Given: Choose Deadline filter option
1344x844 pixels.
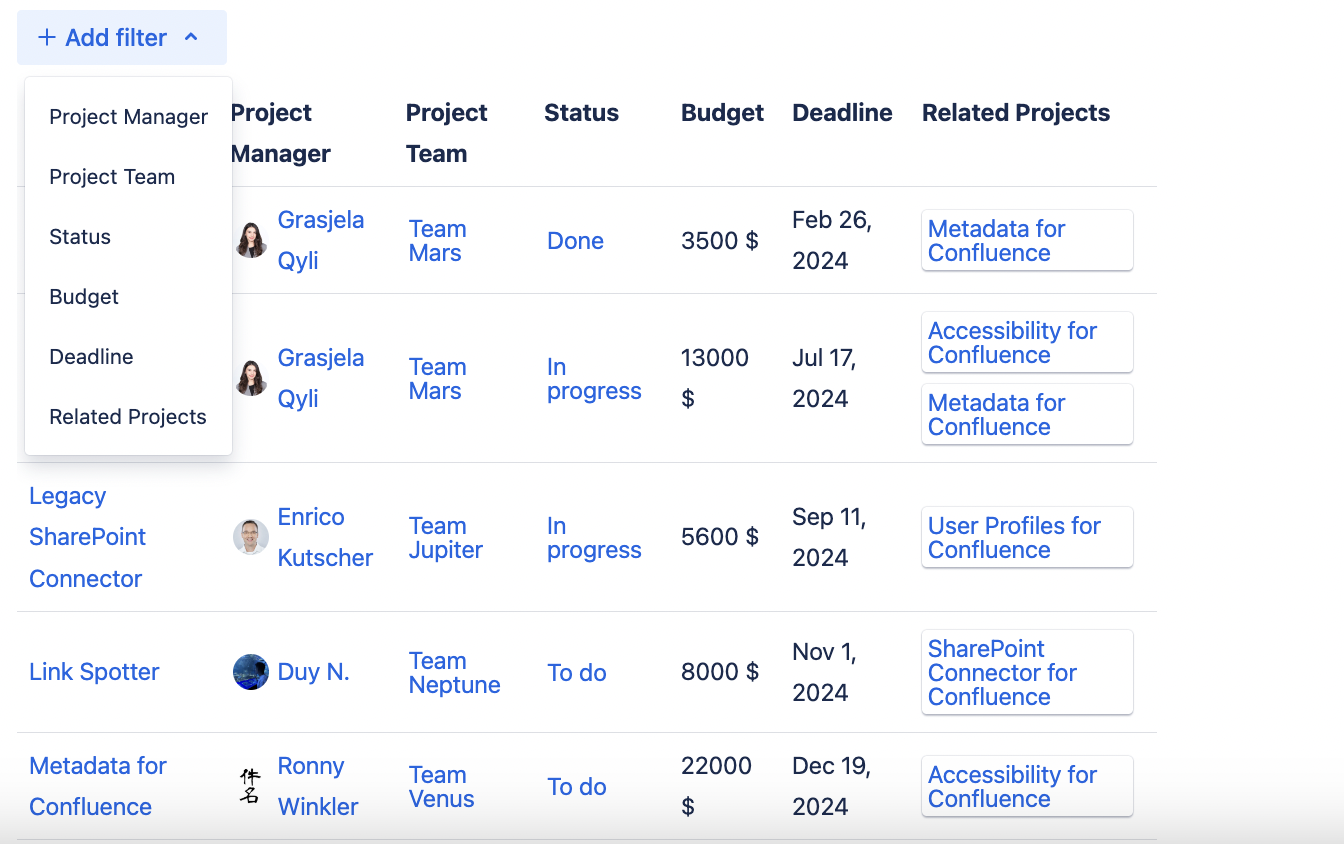Looking at the screenshot, I should pyautogui.click(x=91, y=357).
